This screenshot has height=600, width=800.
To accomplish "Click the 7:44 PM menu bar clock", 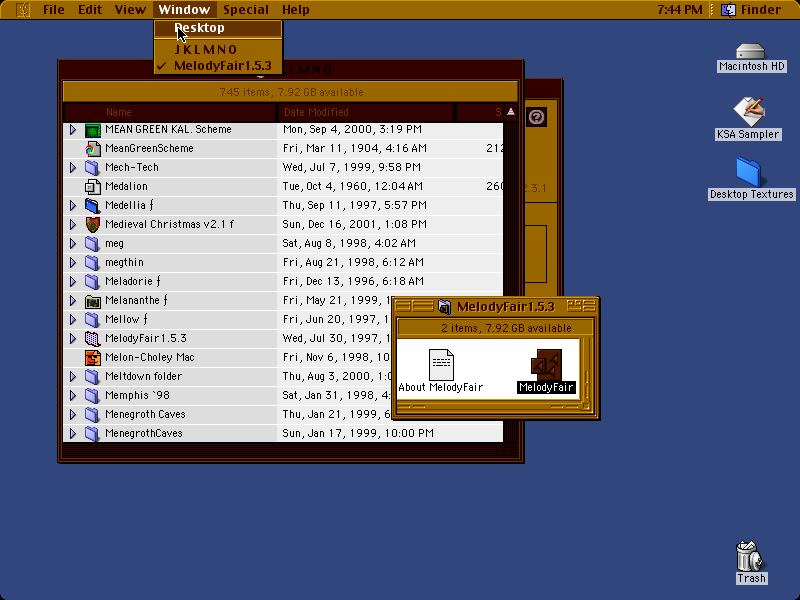I will click(x=680, y=9).
